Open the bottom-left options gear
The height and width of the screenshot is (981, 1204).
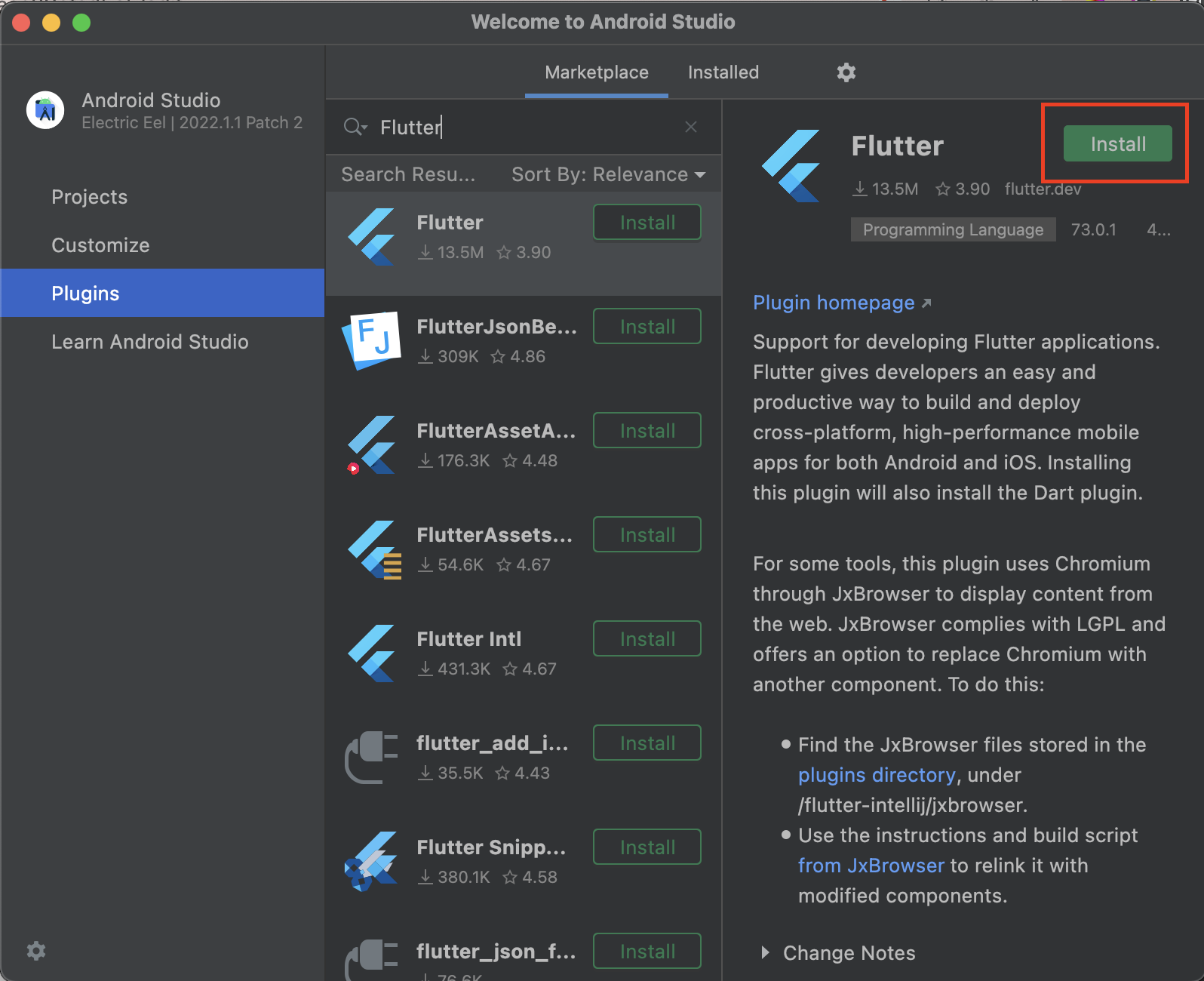(x=36, y=951)
